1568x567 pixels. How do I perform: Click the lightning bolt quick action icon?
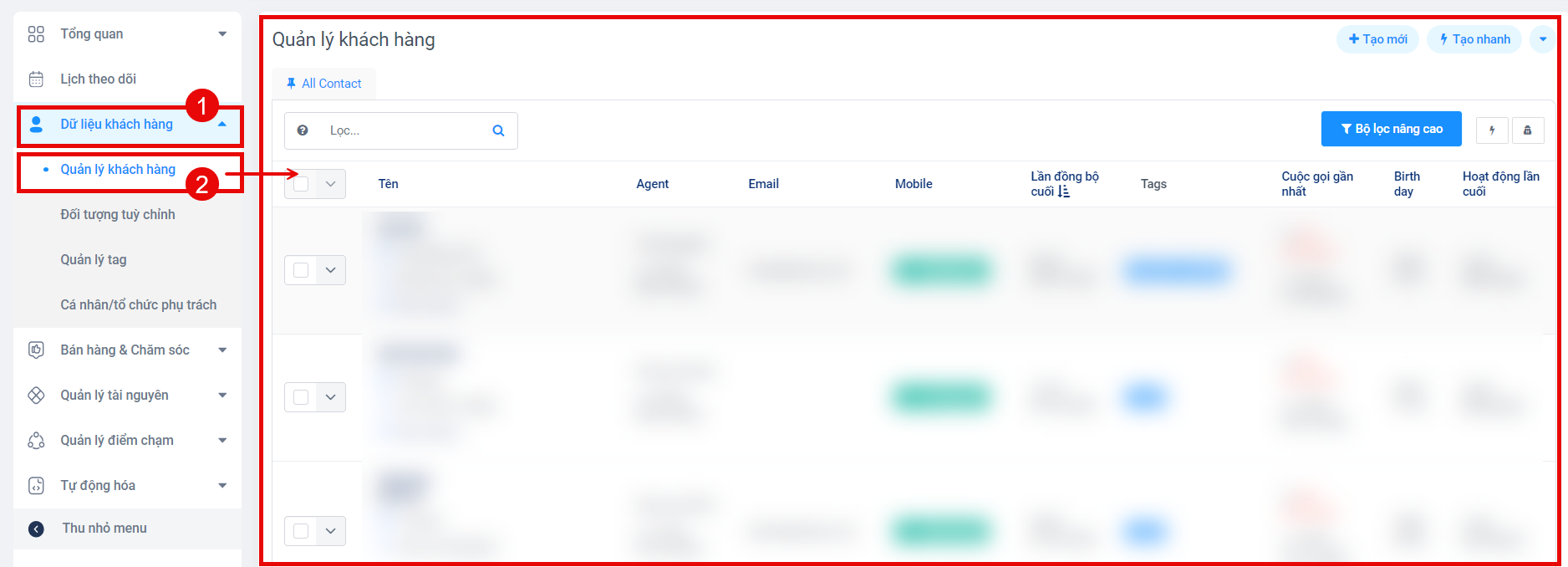click(x=1492, y=130)
